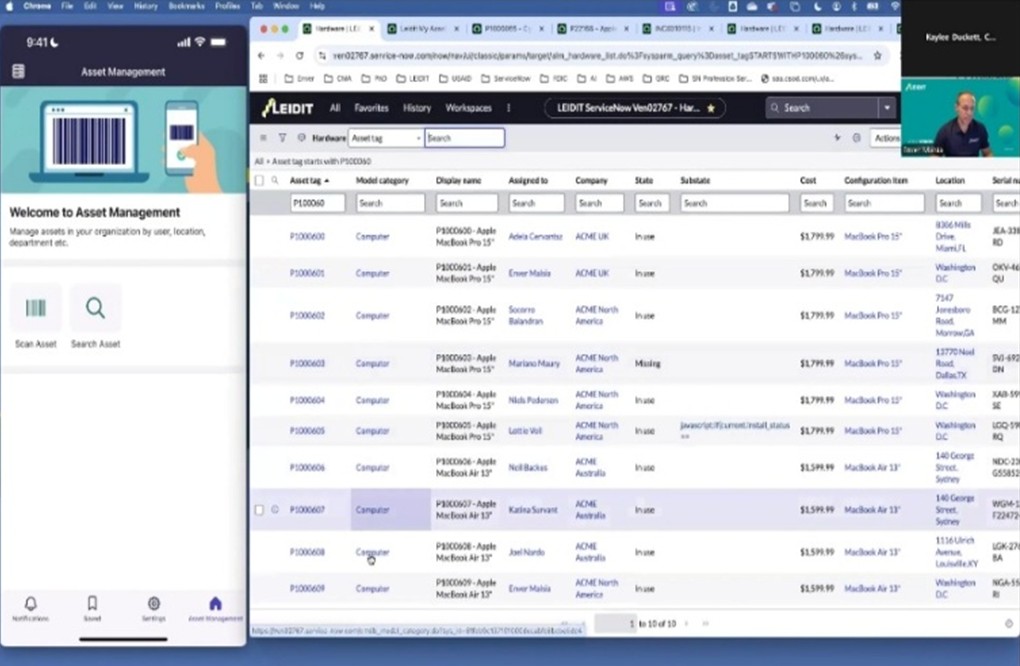Click the favorite star in the title pill
The image size is (1020, 666).
click(711, 108)
